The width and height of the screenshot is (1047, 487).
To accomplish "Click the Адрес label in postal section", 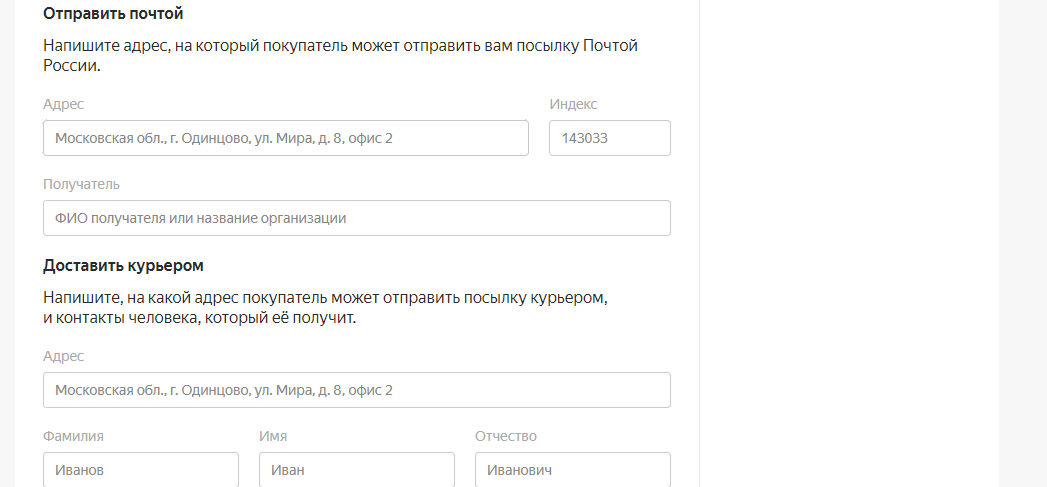I will (64, 104).
